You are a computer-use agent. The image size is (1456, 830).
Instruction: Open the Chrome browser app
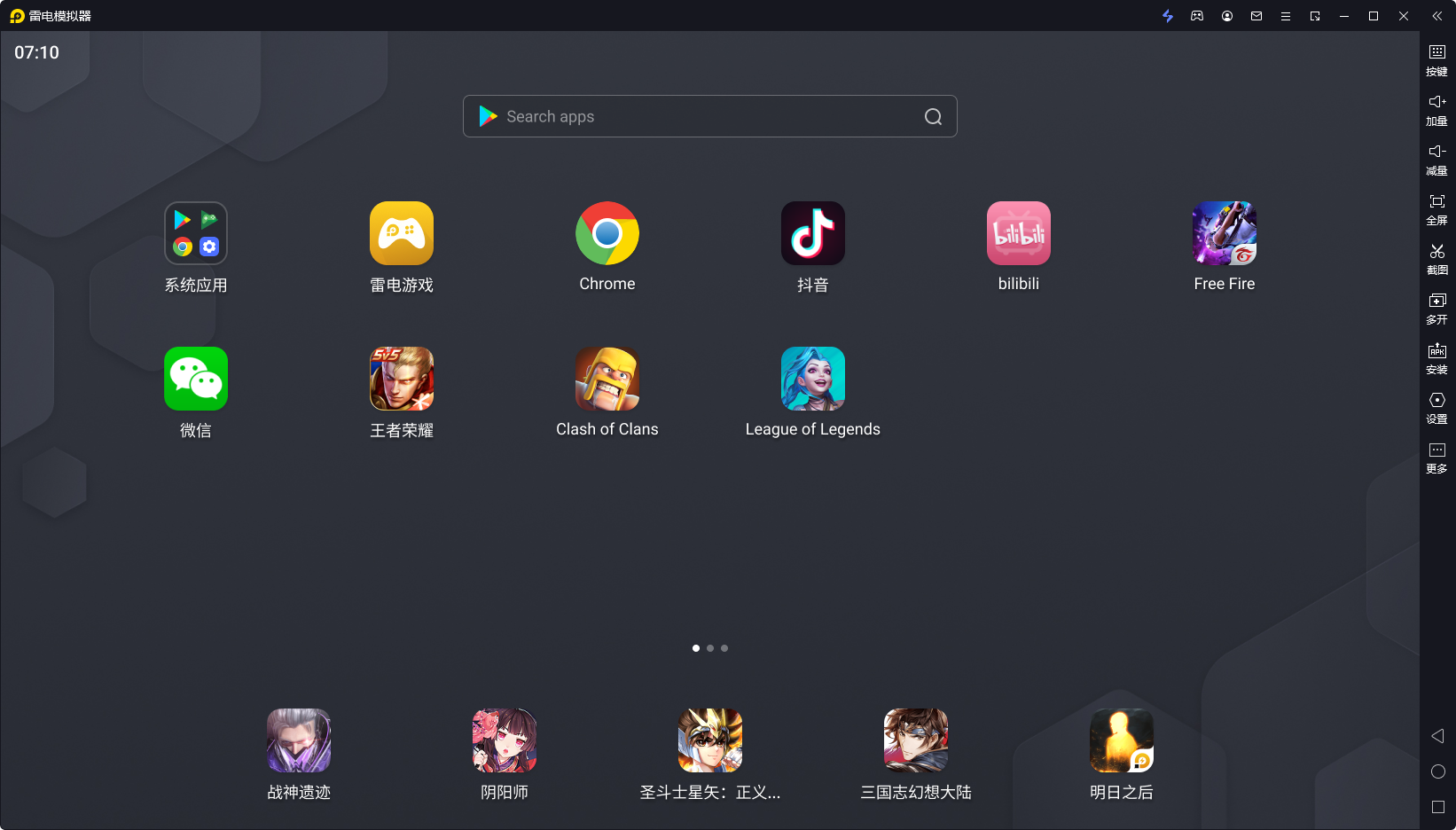click(607, 233)
